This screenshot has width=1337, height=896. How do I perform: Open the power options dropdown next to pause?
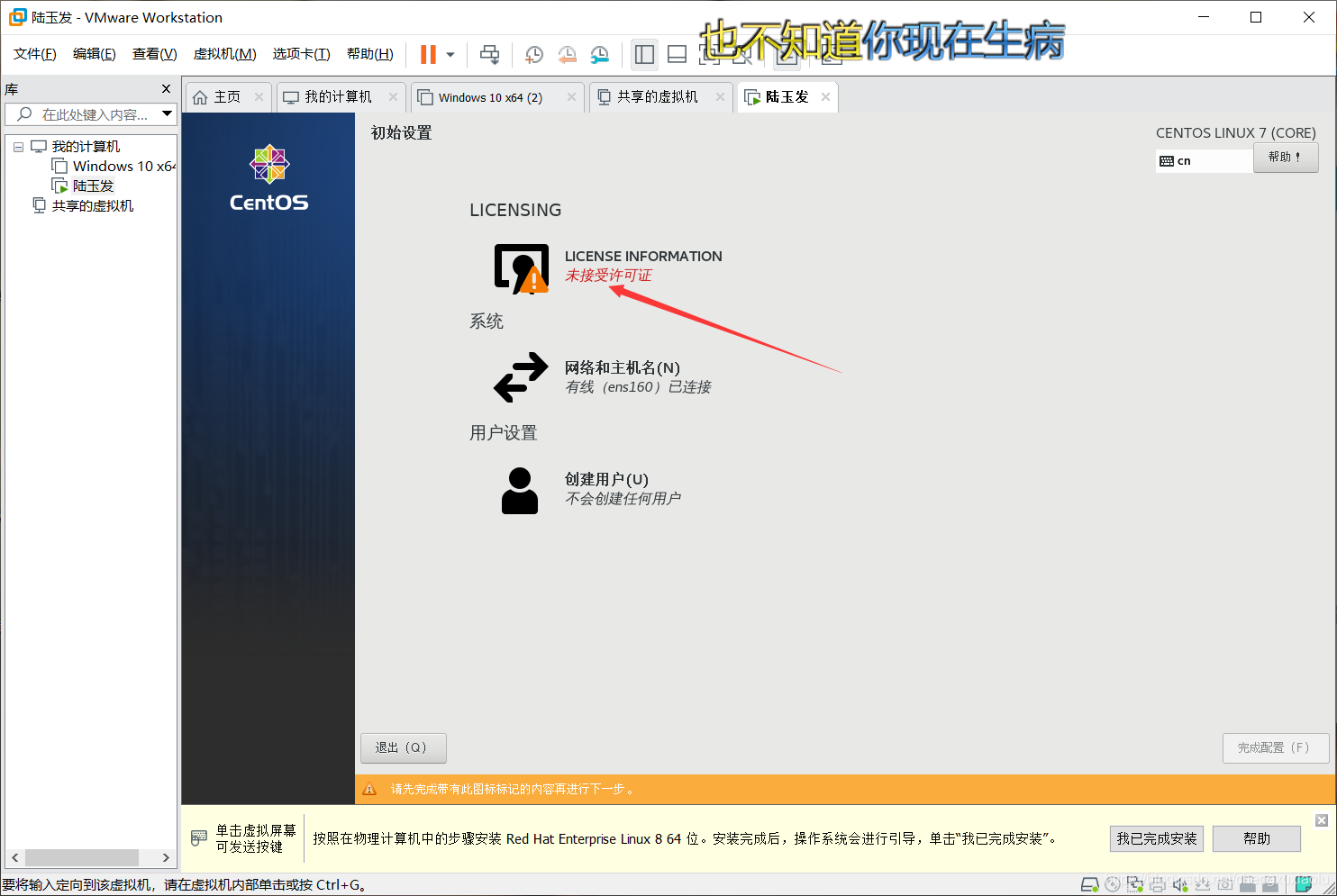pos(450,55)
